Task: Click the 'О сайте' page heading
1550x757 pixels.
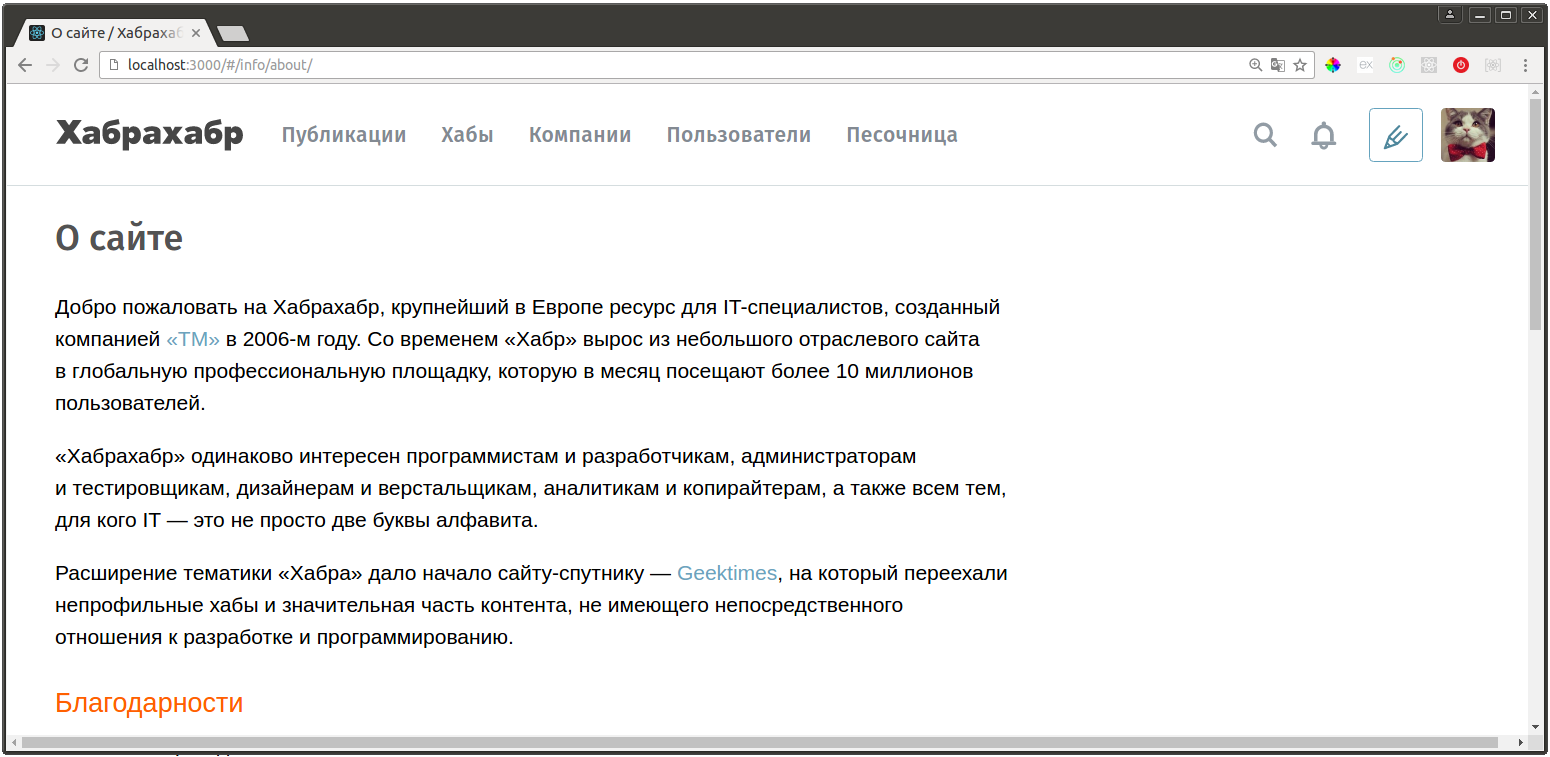Action: pyautogui.click(x=119, y=238)
